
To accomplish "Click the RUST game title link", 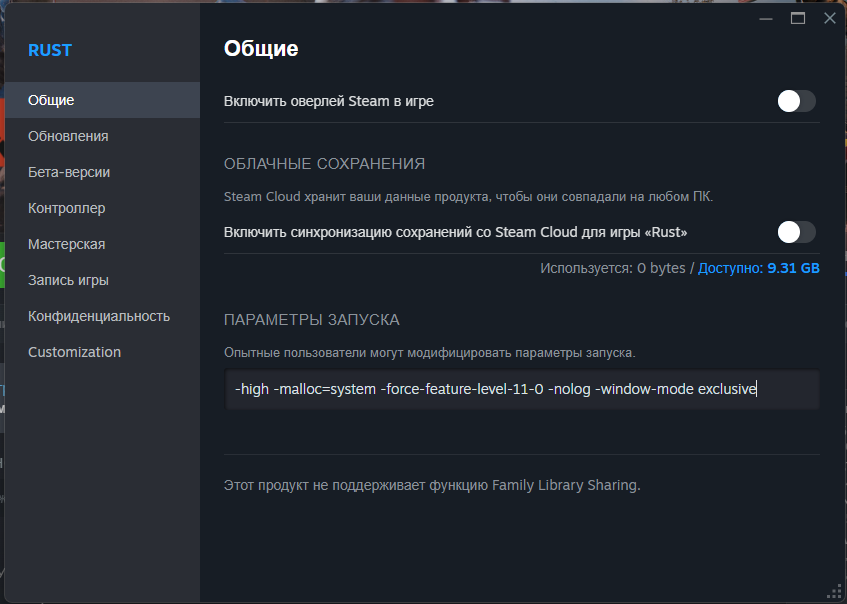I will (x=50, y=50).
